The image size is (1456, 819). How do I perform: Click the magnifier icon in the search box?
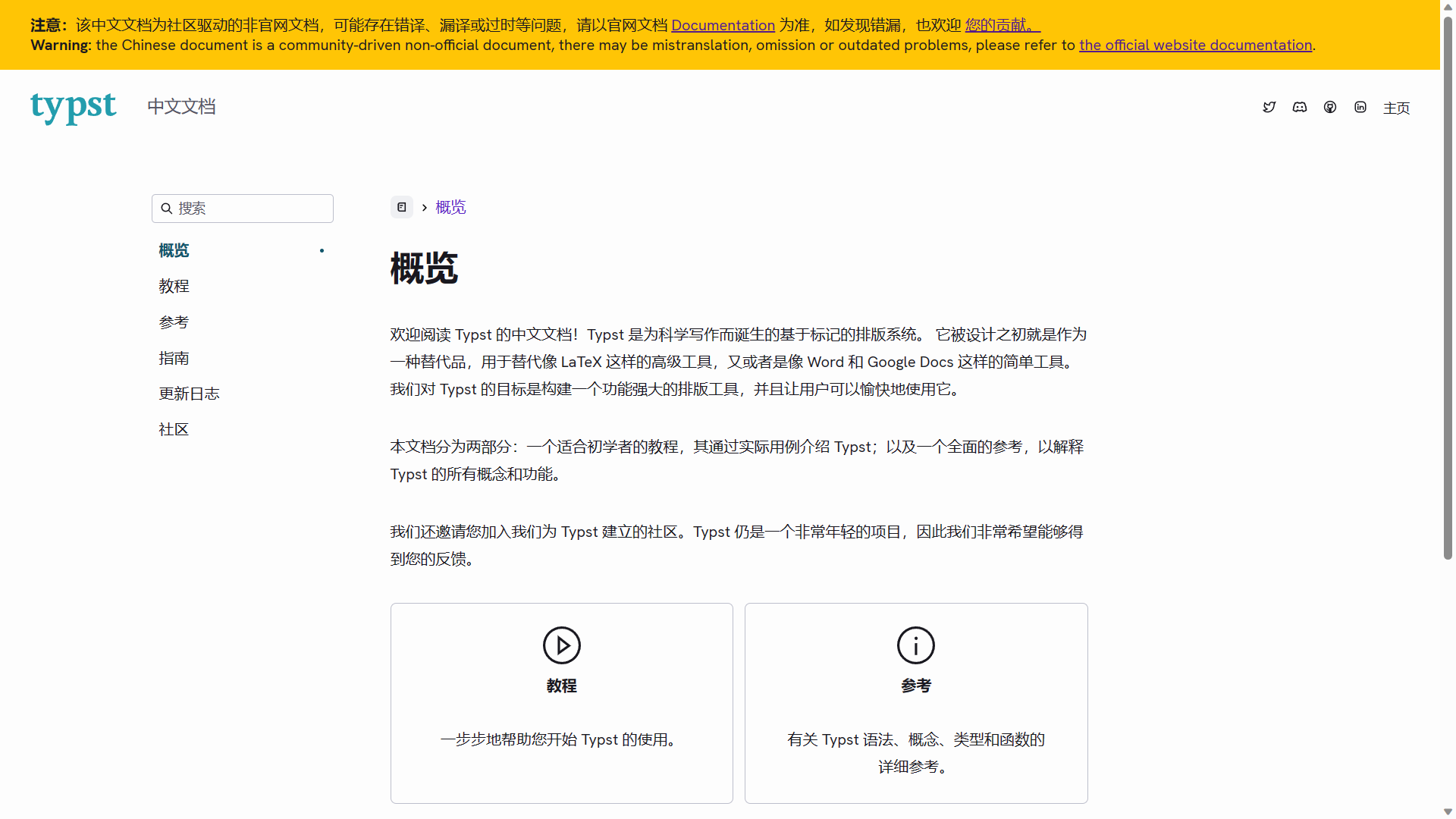(x=167, y=208)
